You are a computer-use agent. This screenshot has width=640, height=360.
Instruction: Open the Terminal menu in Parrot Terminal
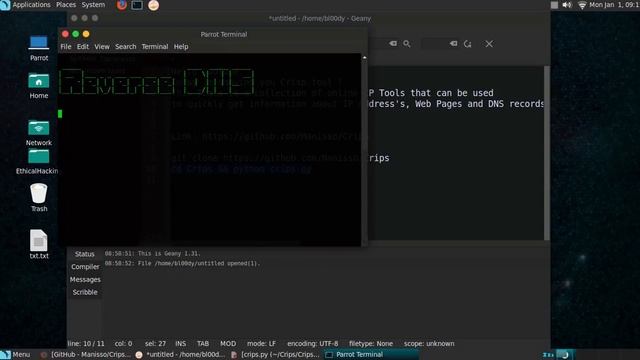155,47
